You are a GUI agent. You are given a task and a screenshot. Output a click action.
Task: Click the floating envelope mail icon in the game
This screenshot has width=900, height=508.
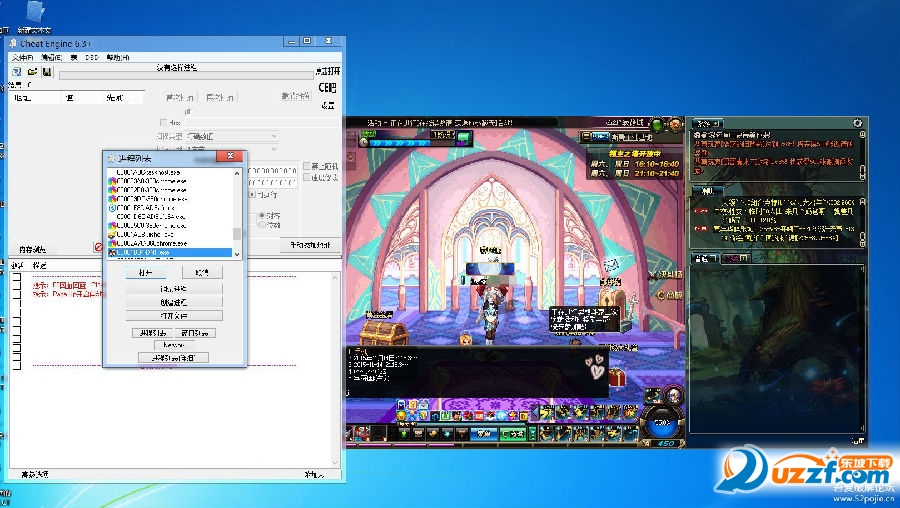[x=613, y=265]
